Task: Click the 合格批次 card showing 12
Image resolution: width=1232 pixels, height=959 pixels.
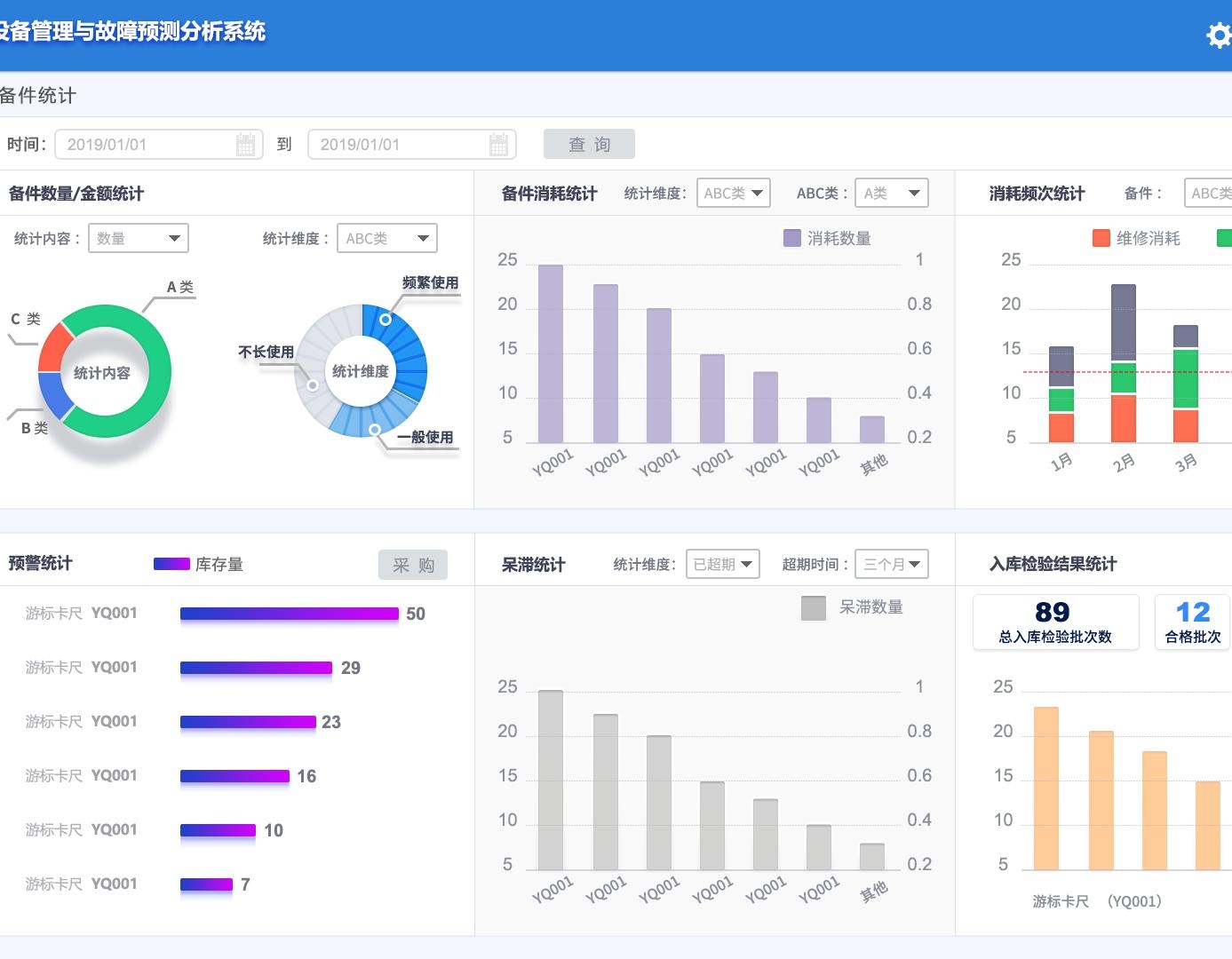Action: 1192,622
